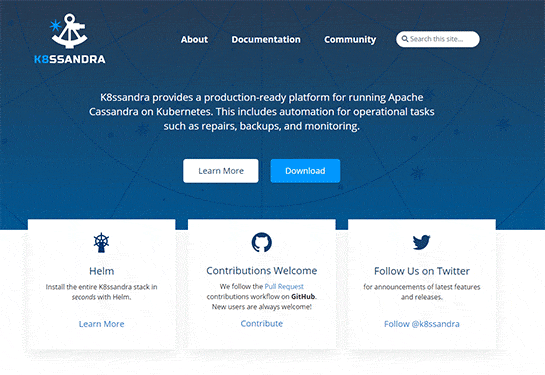Focus the Search this site field
The width and height of the screenshot is (545, 375).
point(438,39)
